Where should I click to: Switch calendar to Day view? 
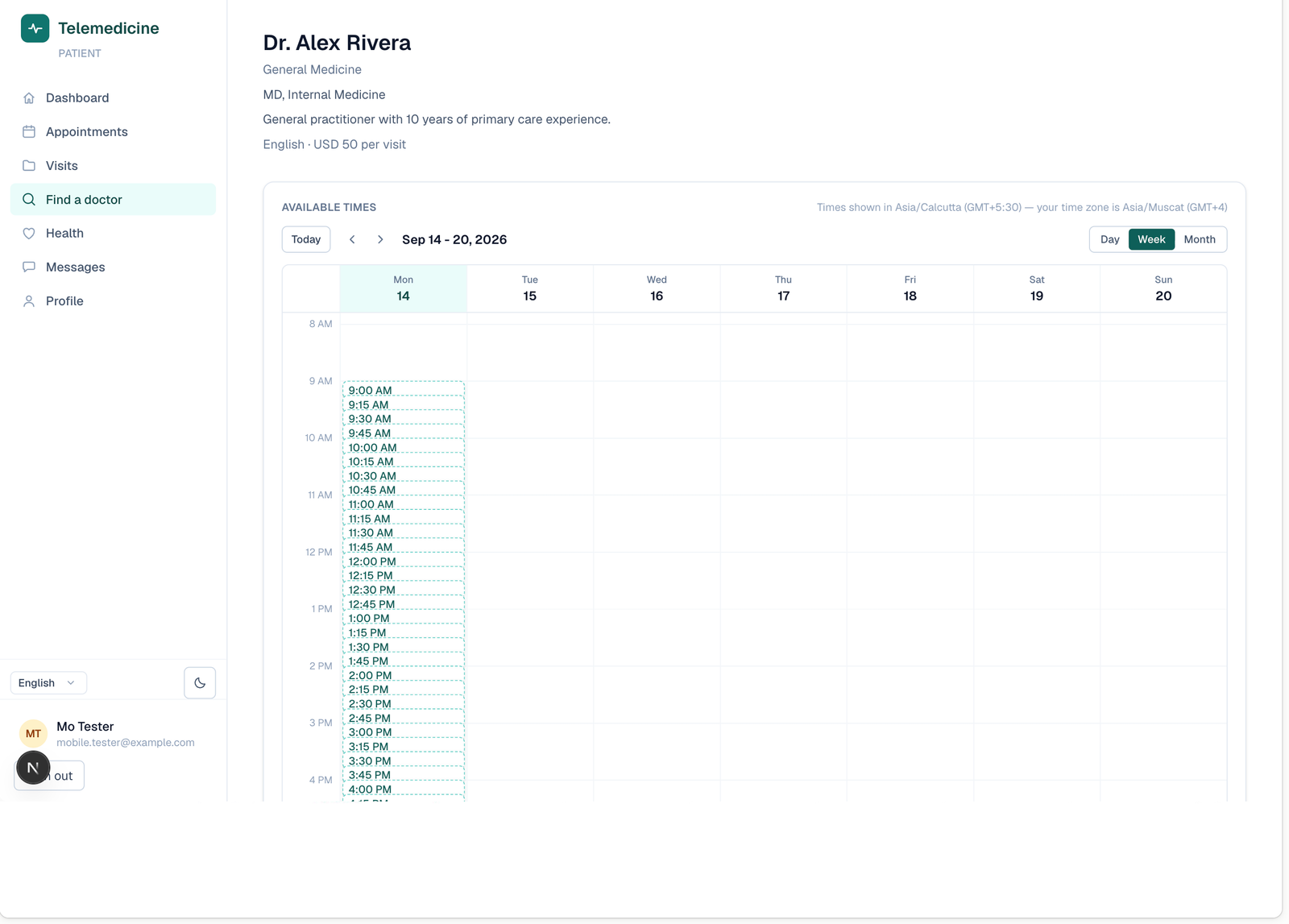pos(1109,239)
